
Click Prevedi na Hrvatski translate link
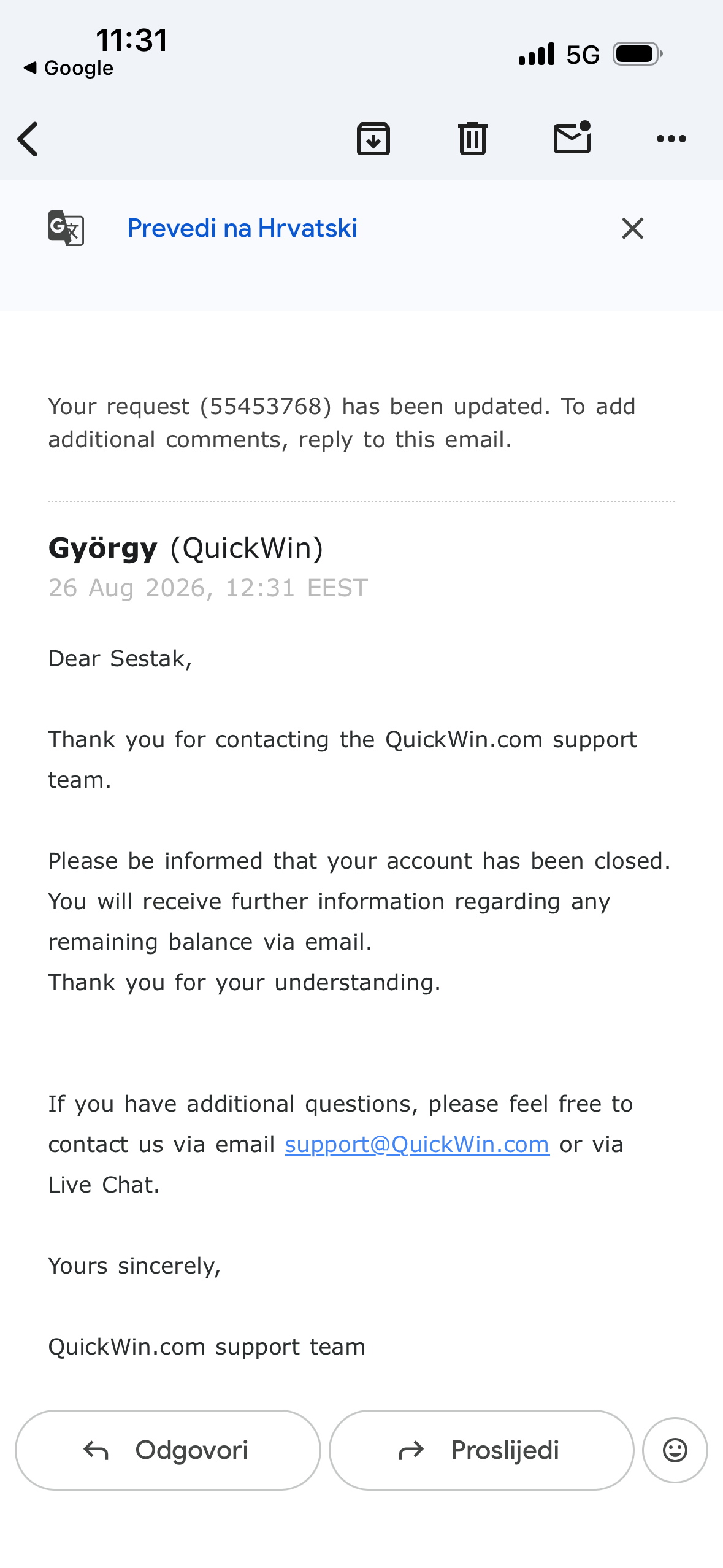click(x=242, y=228)
